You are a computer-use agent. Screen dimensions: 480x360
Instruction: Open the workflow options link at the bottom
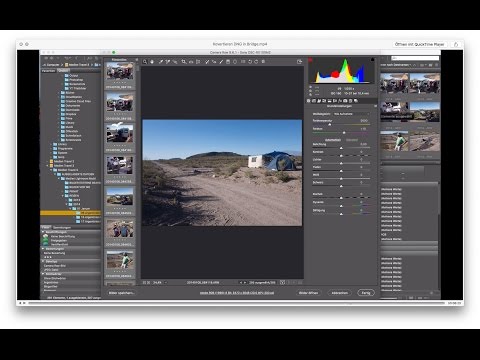[237, 293]
